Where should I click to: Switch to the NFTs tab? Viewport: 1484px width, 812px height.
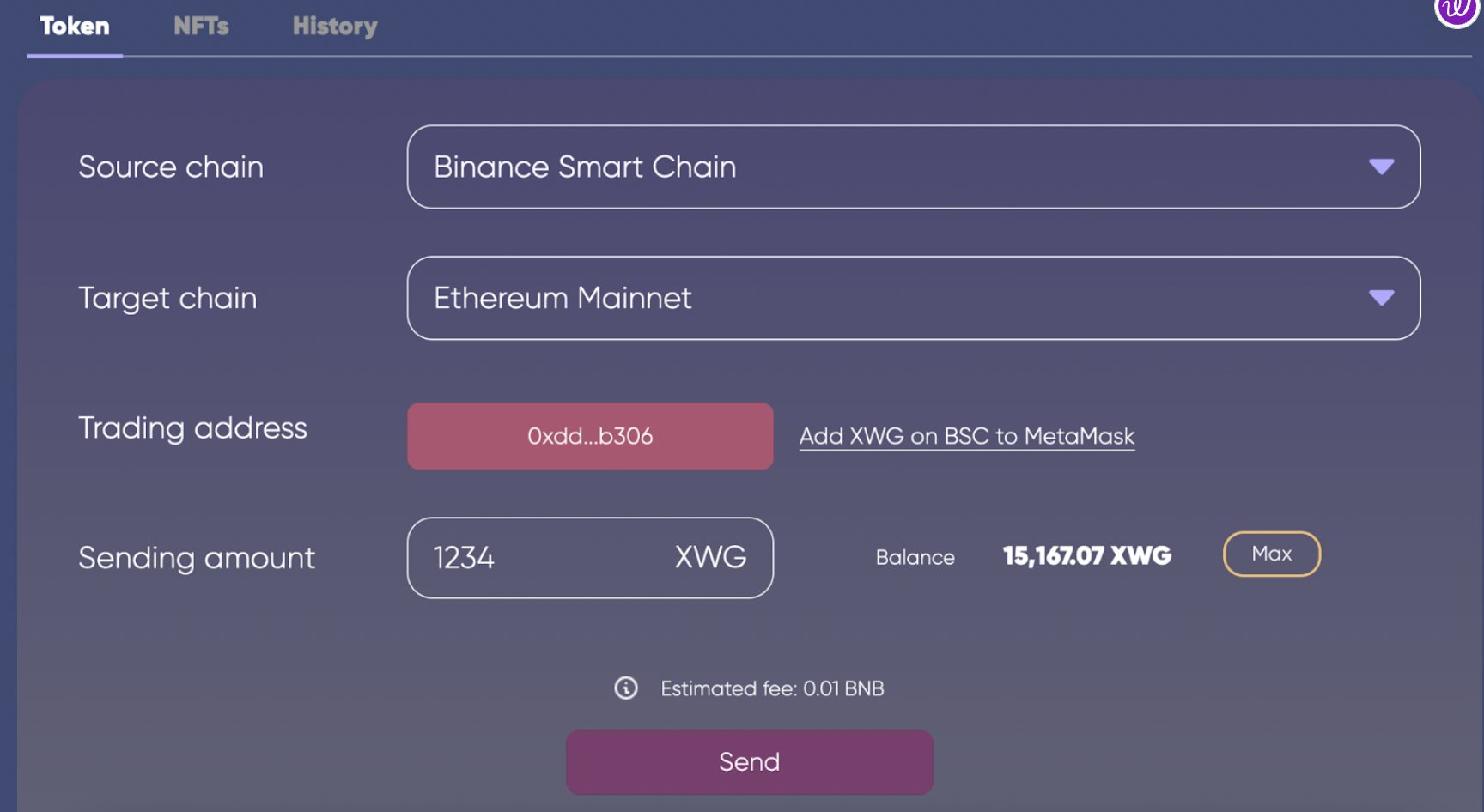click(201, 27)
